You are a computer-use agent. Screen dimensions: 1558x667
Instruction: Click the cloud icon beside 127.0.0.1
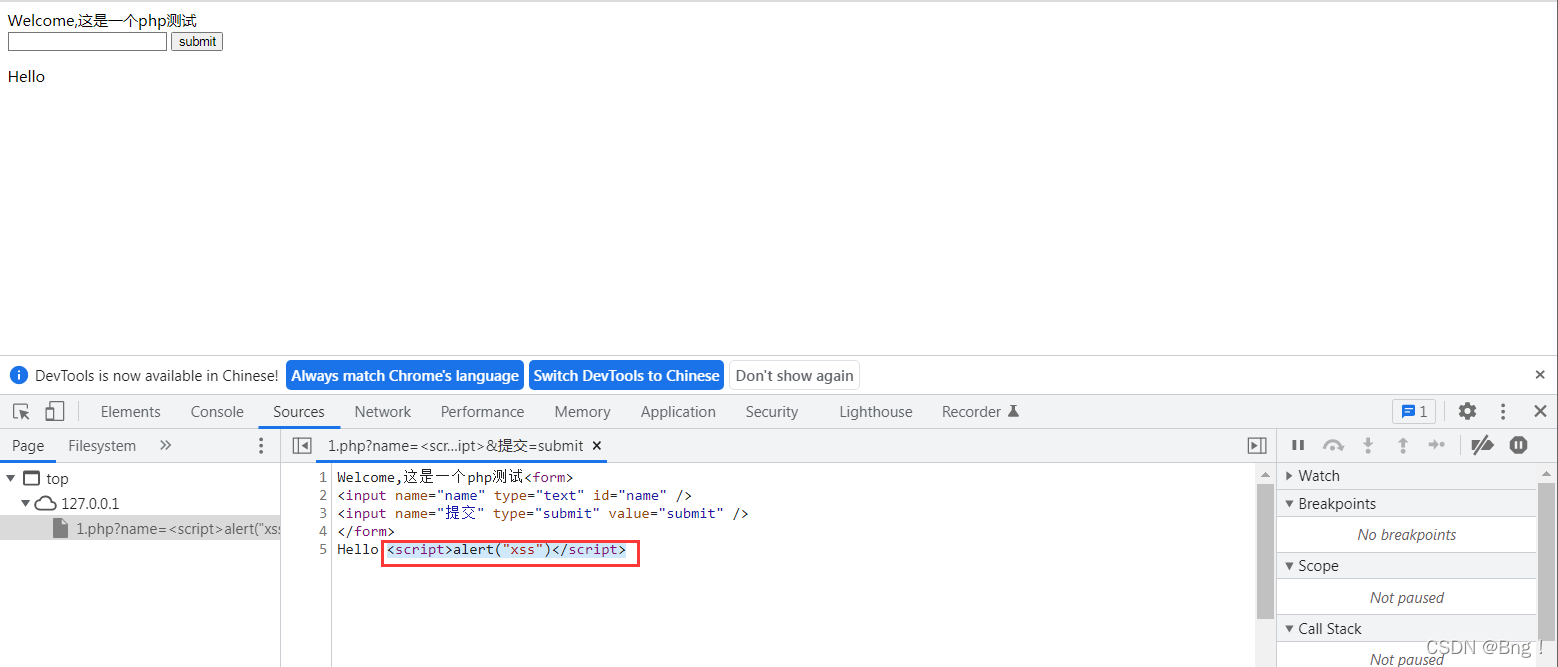46,503
